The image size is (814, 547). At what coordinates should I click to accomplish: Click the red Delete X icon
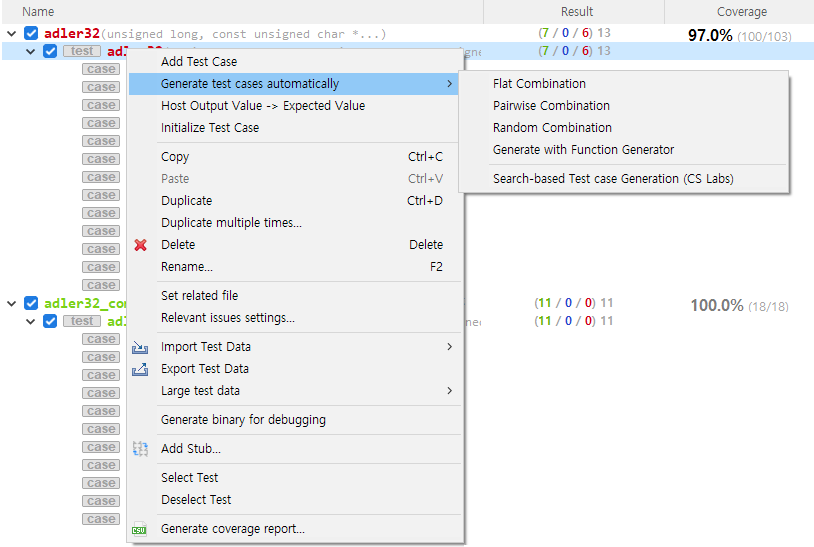(140, 245)
